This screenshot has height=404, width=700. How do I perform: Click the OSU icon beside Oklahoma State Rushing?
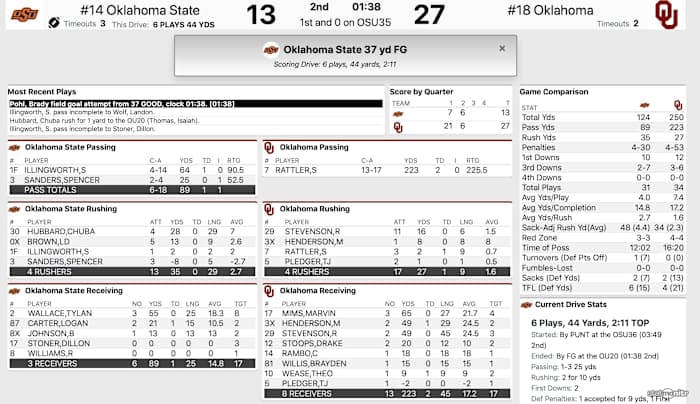tap(14, 209)
